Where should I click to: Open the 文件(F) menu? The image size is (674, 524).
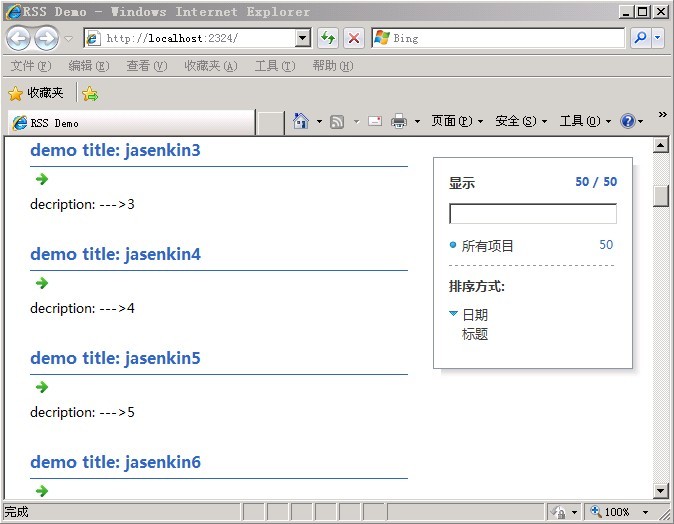(31, 66)
